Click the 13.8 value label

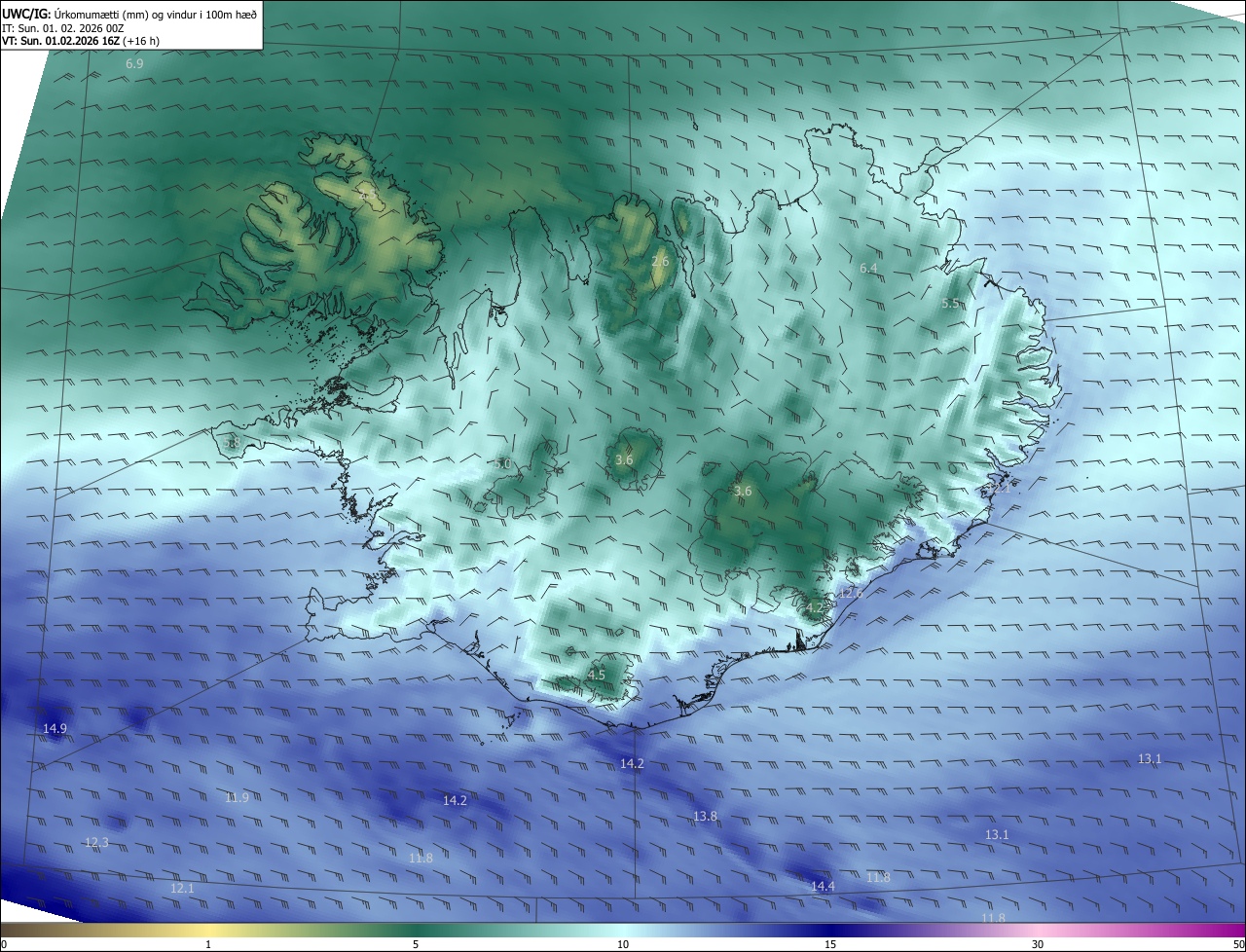click(706, 816)
